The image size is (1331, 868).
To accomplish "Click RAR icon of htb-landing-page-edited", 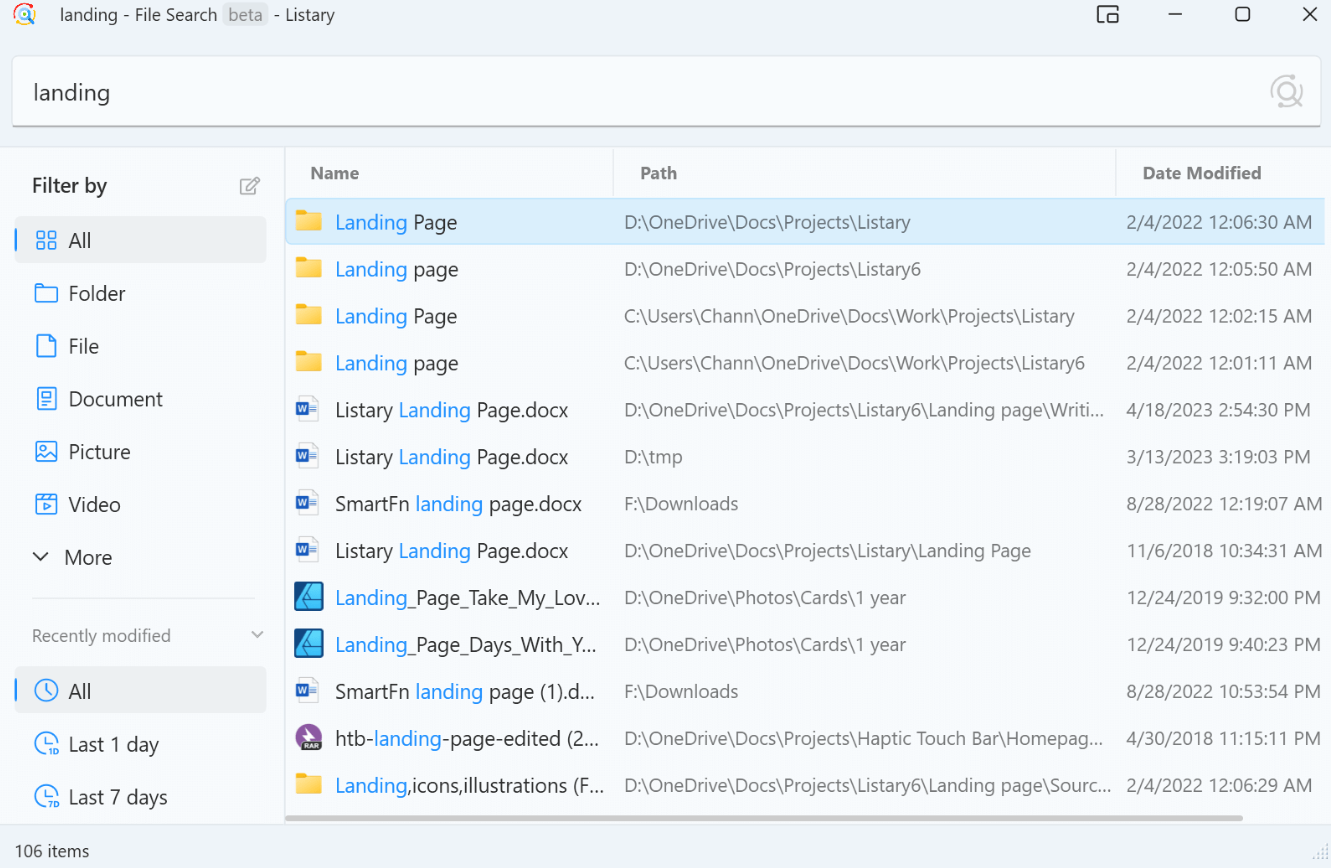I will (309, 738).
